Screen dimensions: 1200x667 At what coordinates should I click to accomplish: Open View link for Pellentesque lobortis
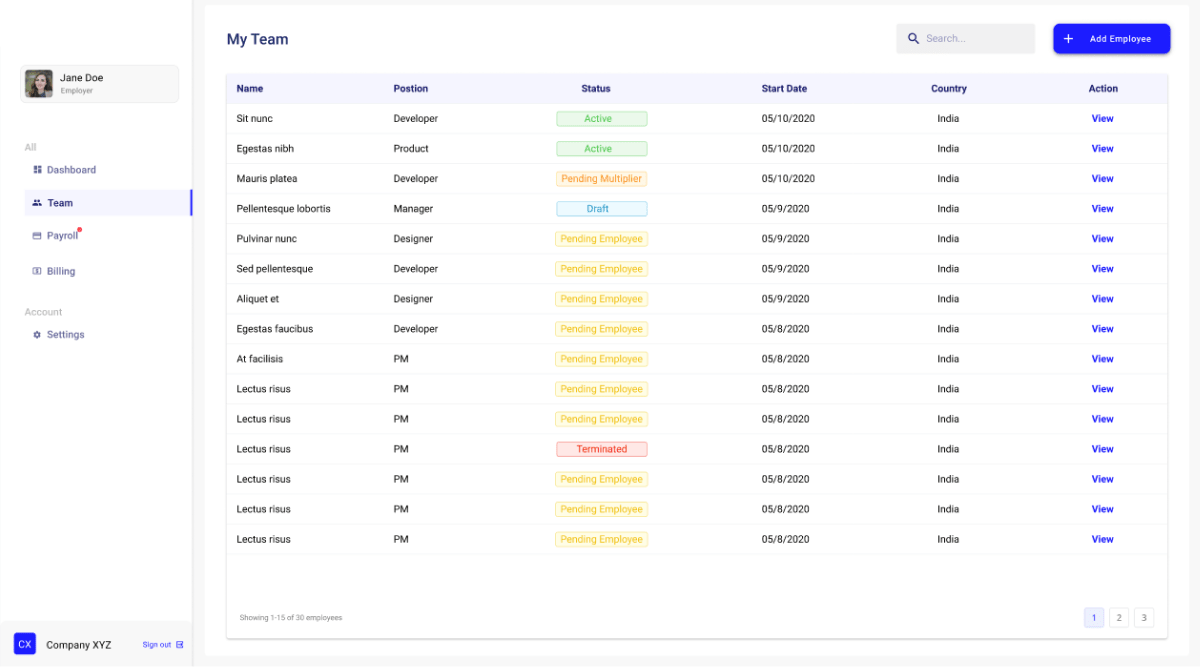click(1102, 209)
